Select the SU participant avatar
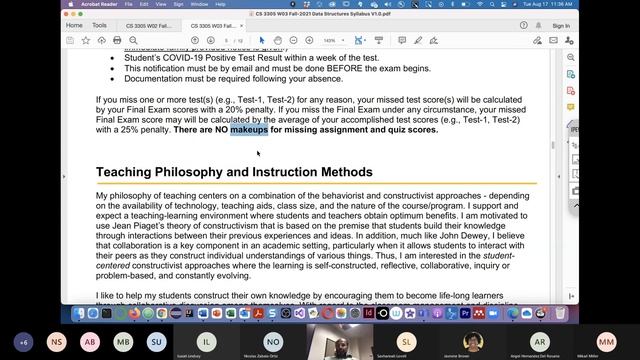 (x=156, y=342)
